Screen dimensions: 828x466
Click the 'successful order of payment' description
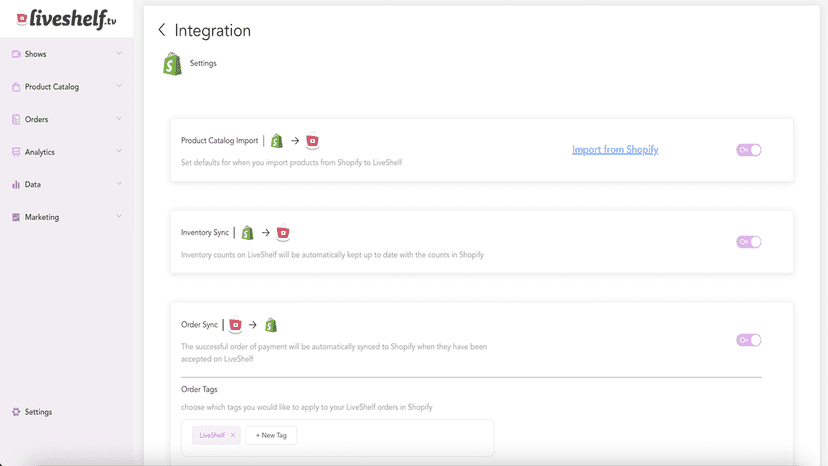(x=334, y=353)
